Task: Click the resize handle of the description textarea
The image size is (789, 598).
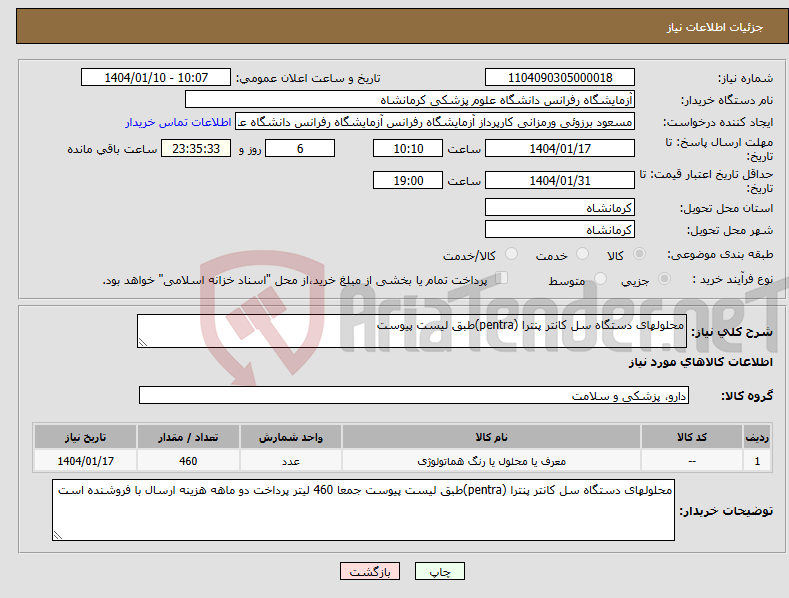Action: coord(143,342)
